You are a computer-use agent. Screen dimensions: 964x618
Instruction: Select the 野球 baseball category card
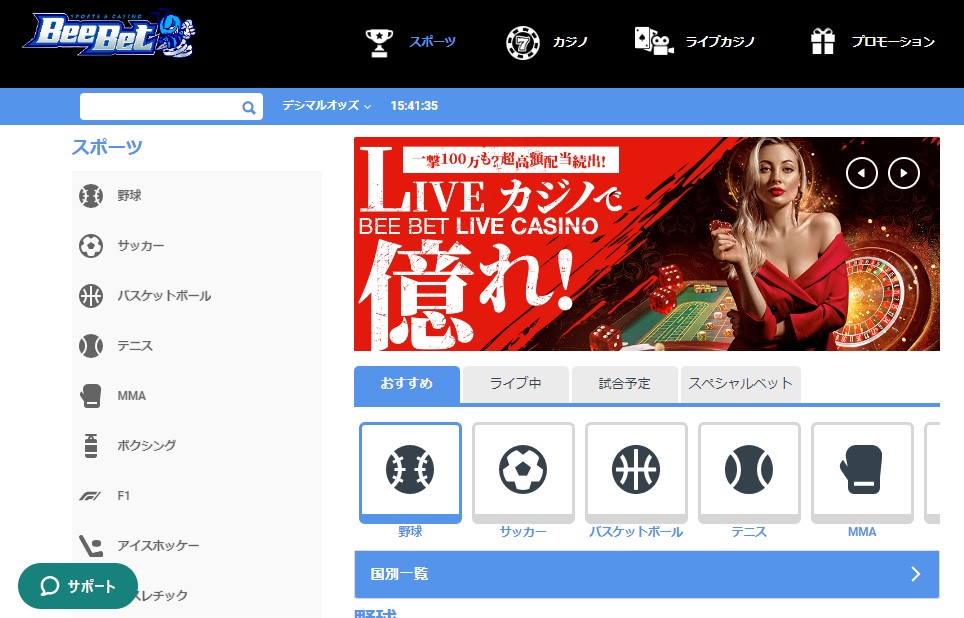(x=410, y=472)
